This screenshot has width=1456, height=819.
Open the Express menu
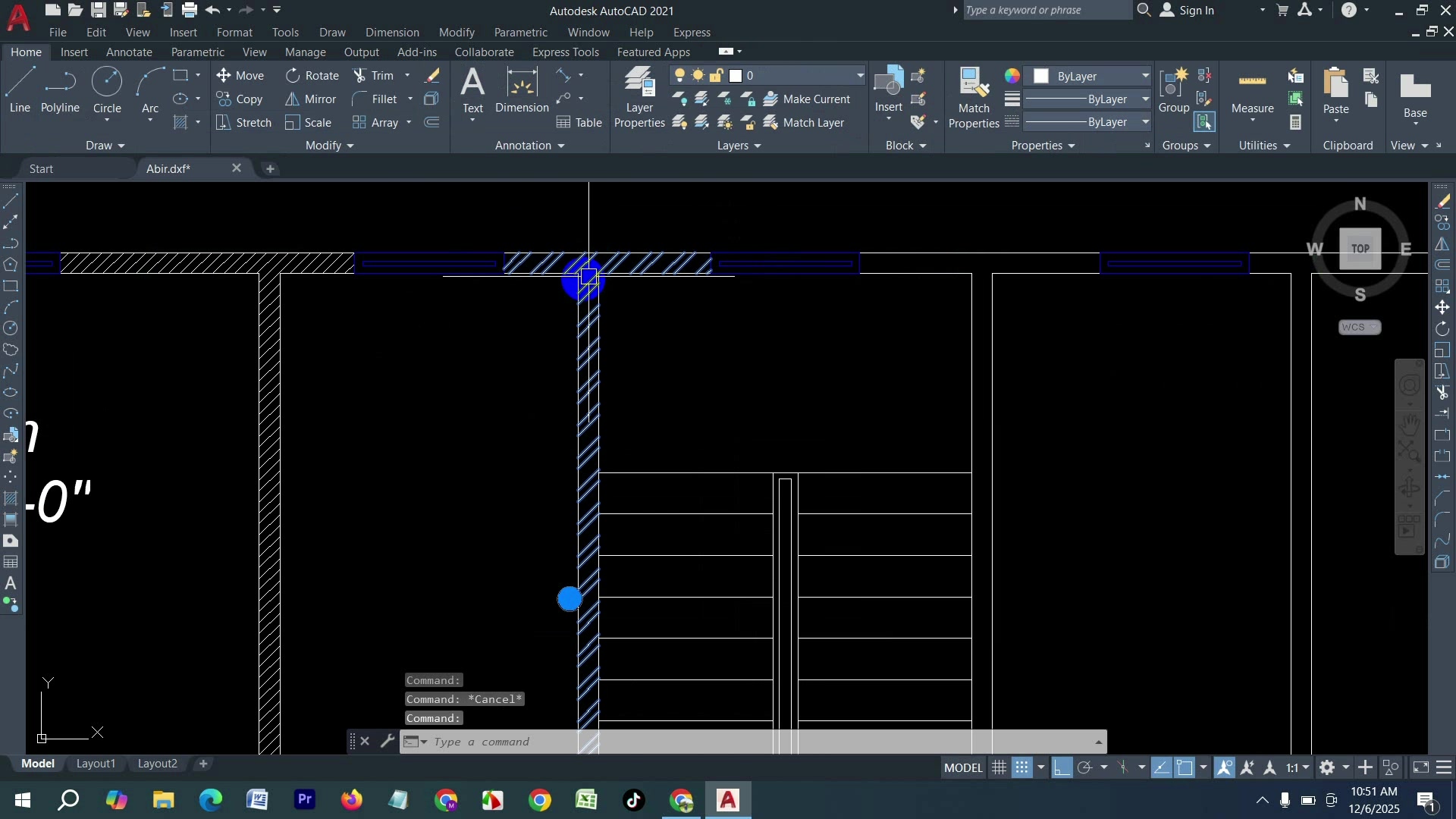[x=692, y=32]
